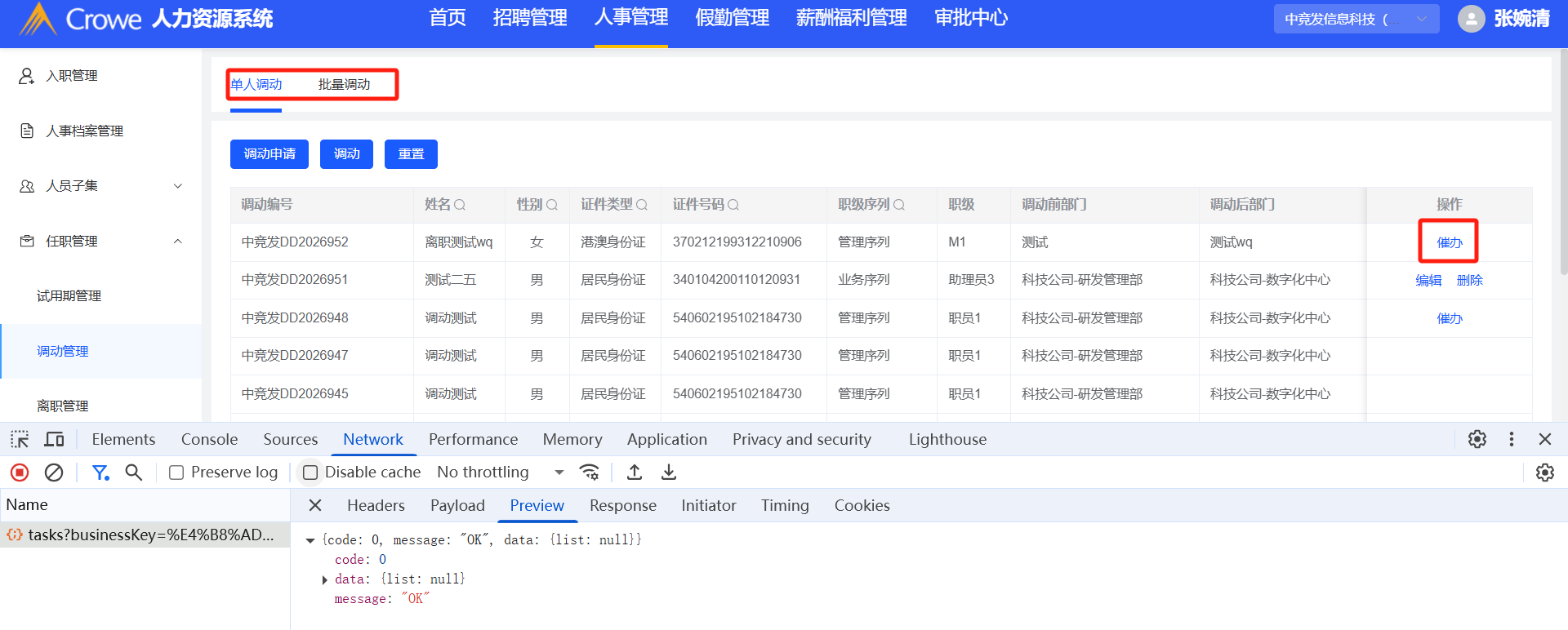Open the No throttling dropdown

coord(501,472)
